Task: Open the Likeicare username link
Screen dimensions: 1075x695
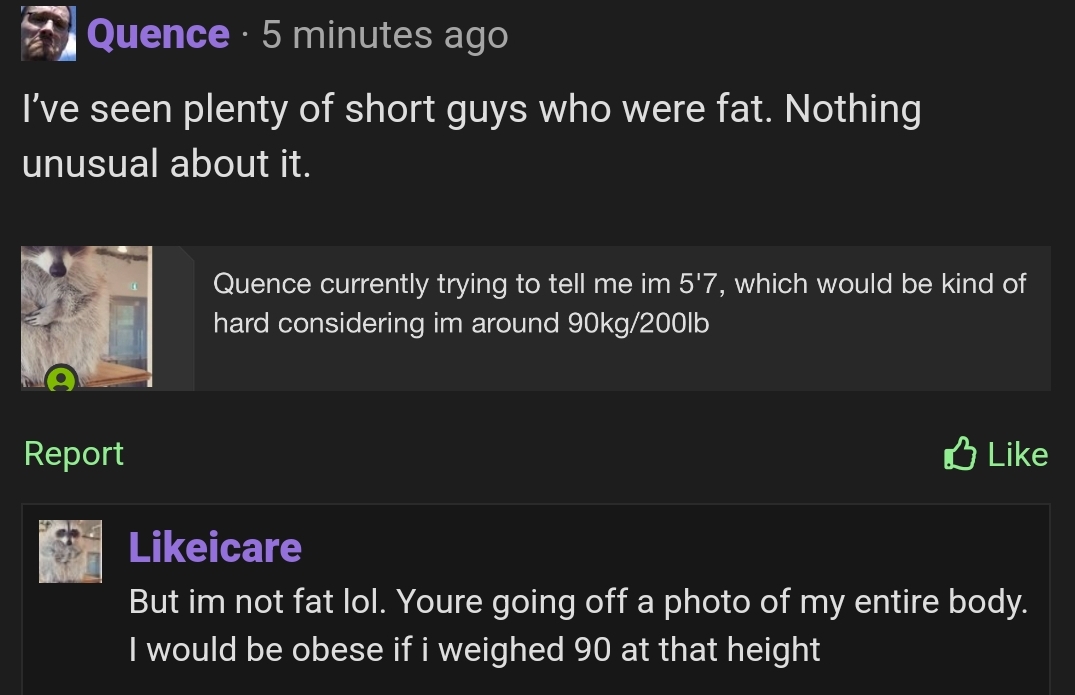Action: coord(215,547)
